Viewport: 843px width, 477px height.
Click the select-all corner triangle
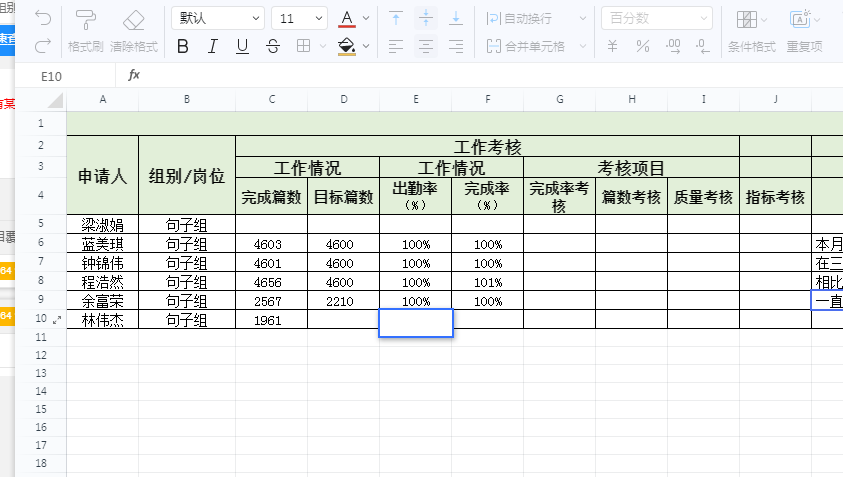(x=55, y=100)
